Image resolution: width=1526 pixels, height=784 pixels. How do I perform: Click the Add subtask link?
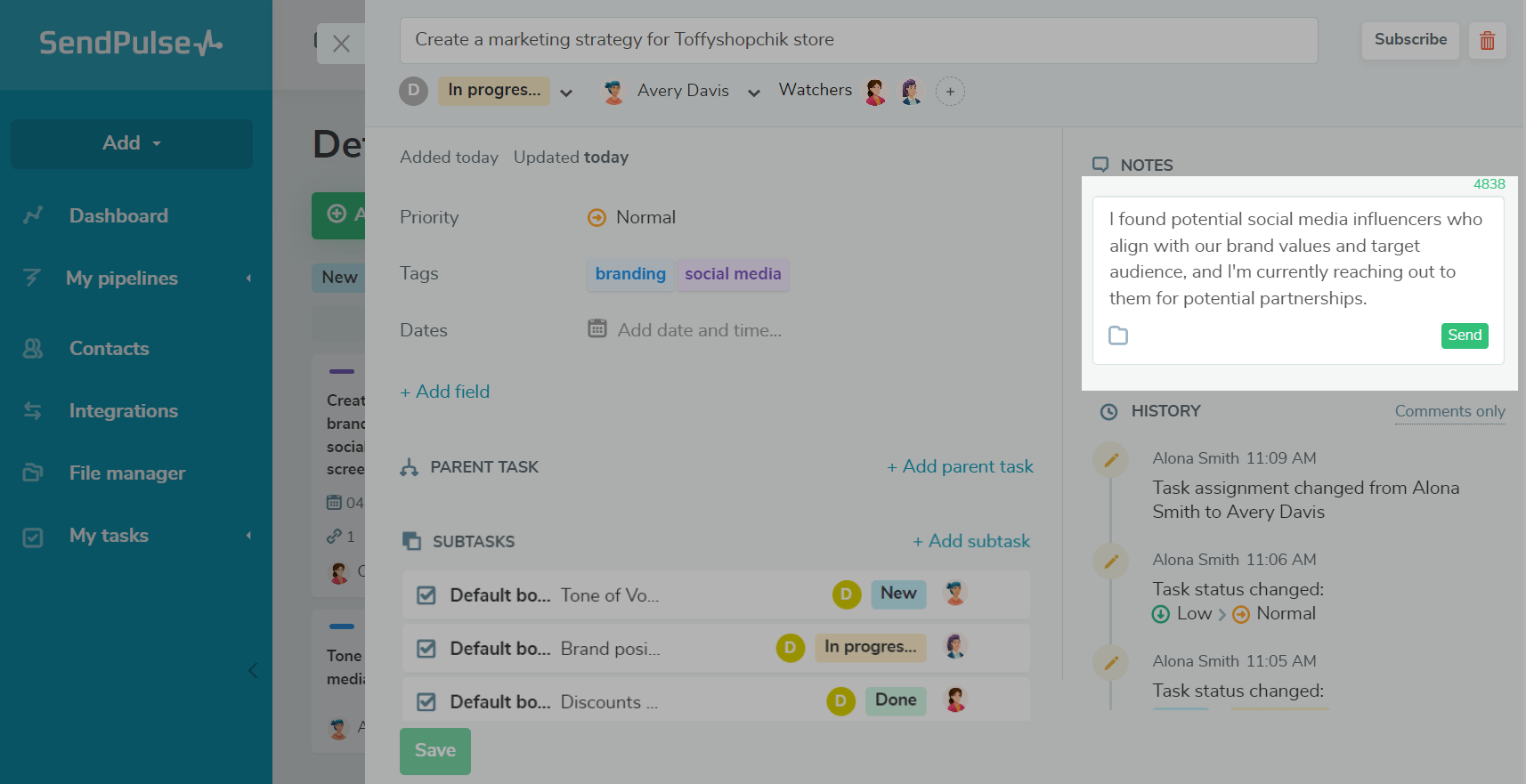[971, 541]
